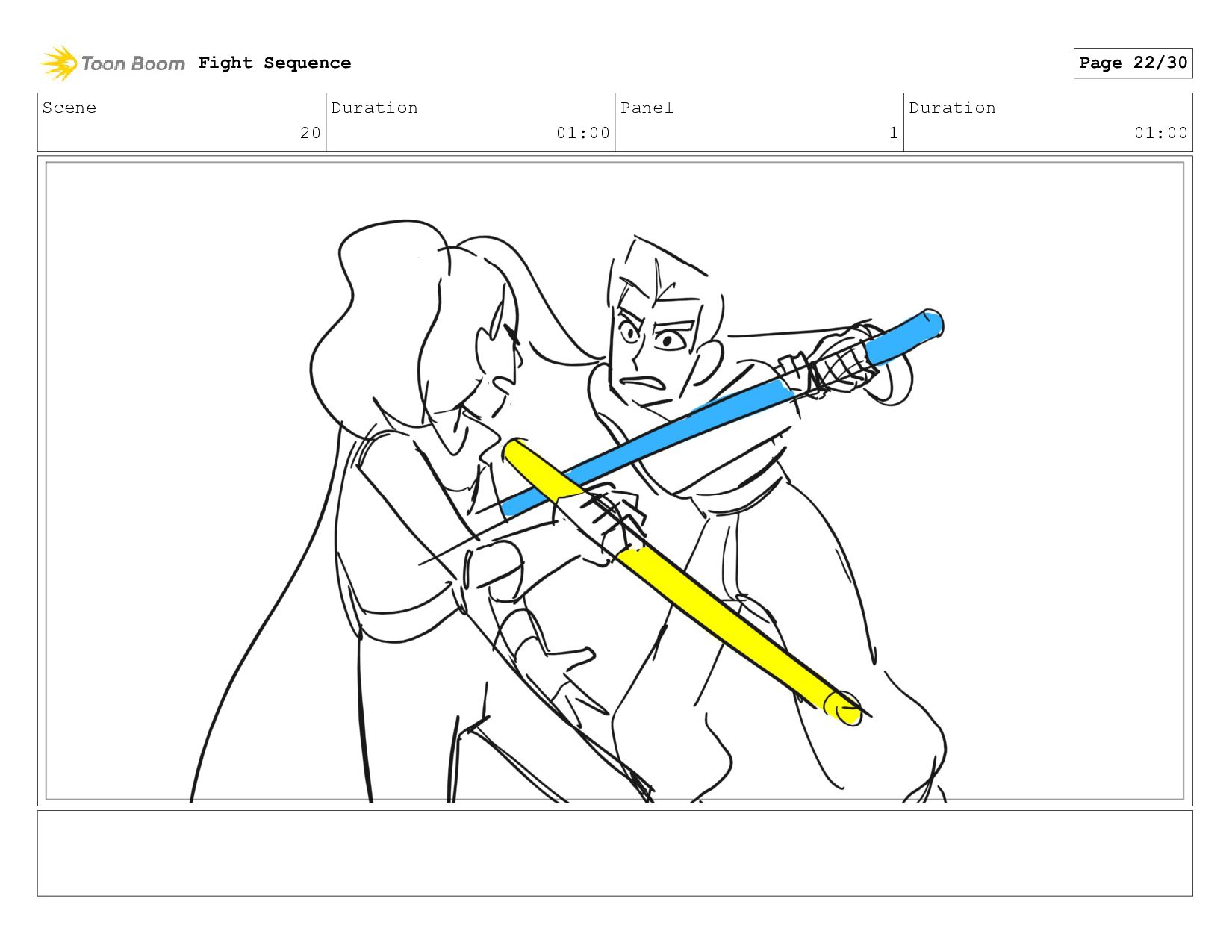Click the 'Duration' label beside Panel

(952, 108)
